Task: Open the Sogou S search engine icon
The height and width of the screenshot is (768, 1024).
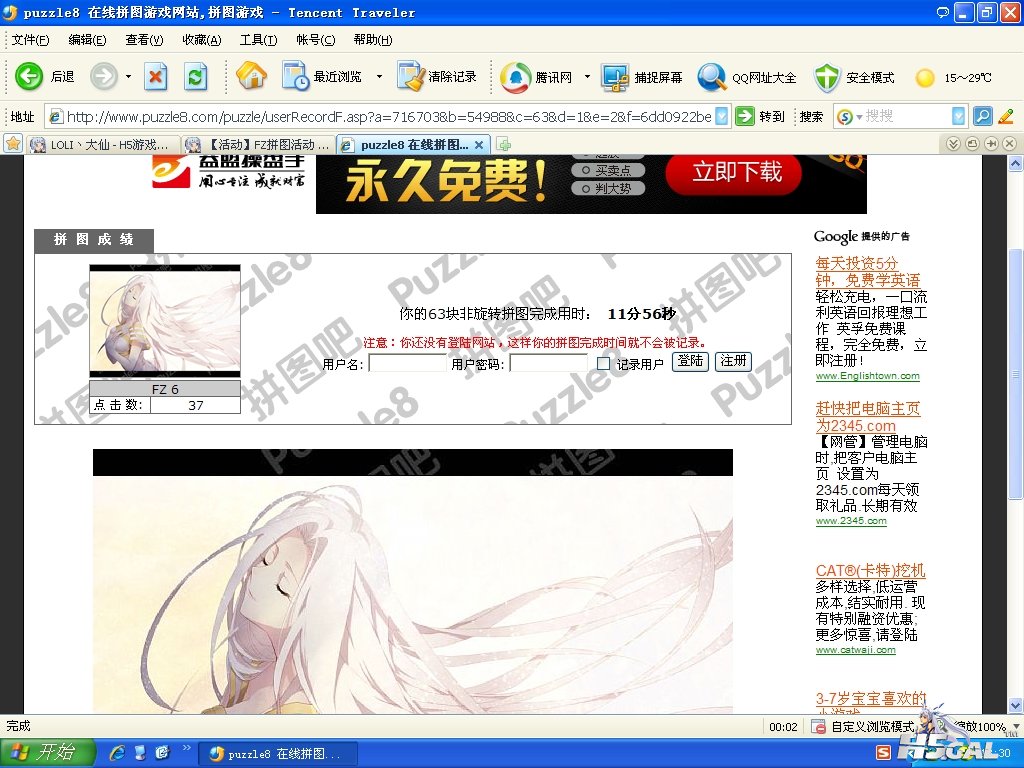Action: point(845,116)
